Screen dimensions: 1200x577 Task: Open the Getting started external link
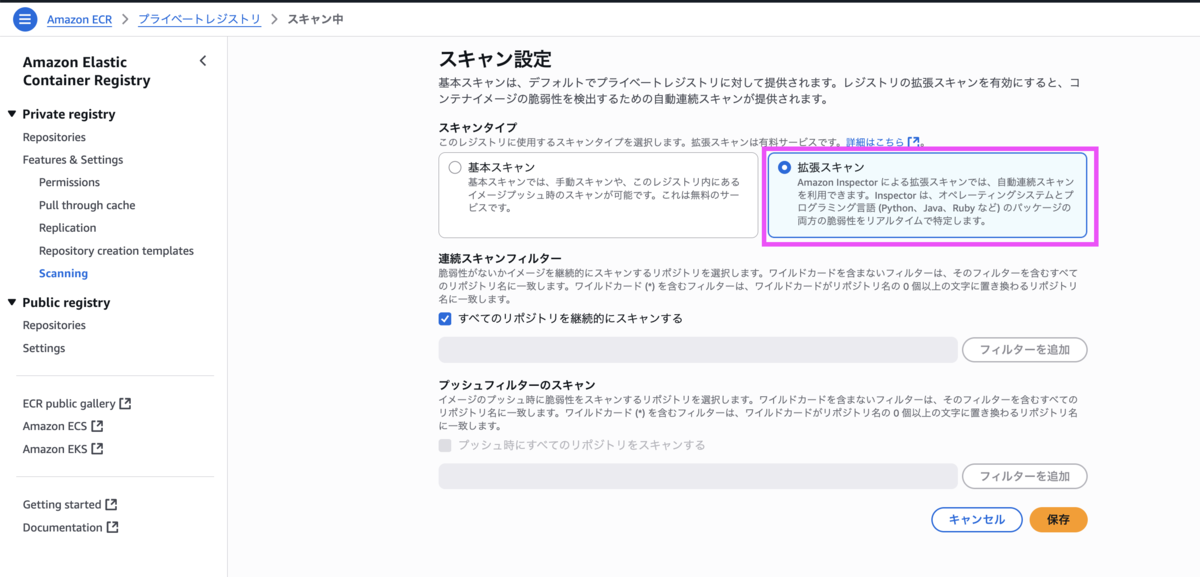70,505
